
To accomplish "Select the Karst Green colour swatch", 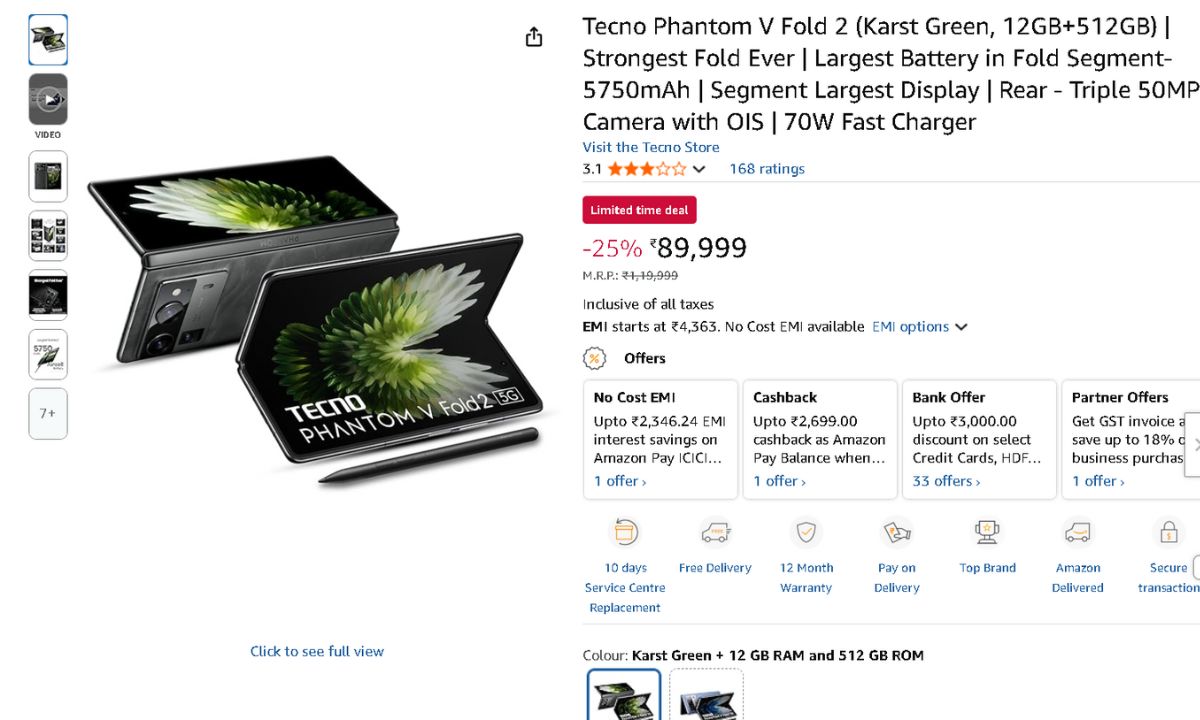I will 624,696.
